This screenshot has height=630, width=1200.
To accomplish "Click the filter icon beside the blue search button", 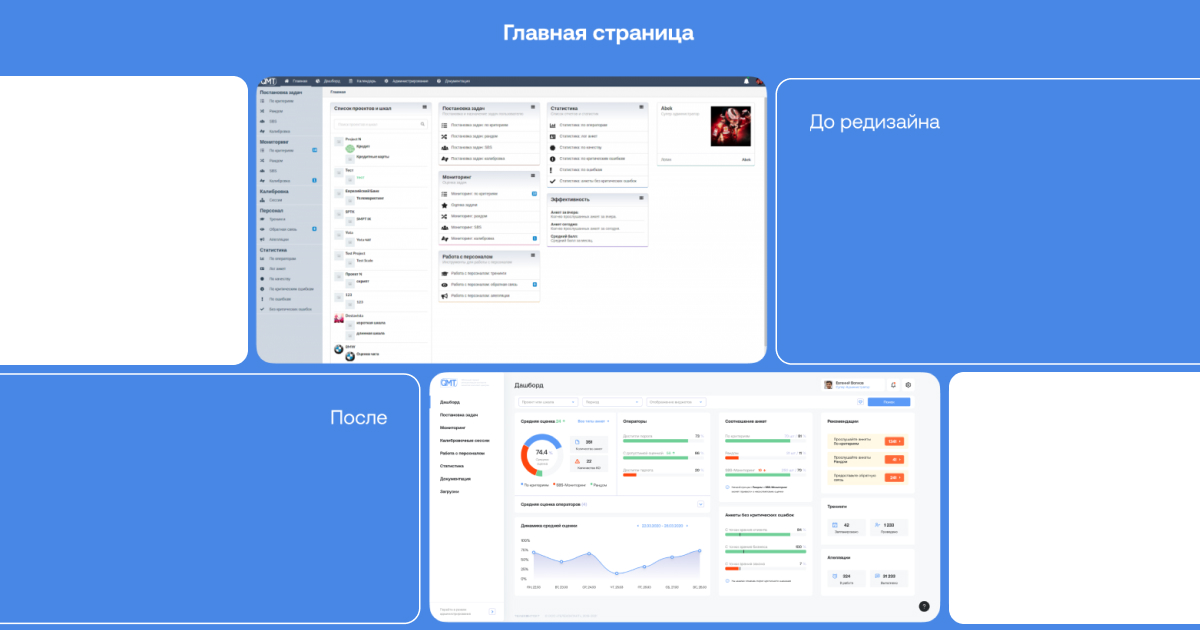I will click(860, 402).
